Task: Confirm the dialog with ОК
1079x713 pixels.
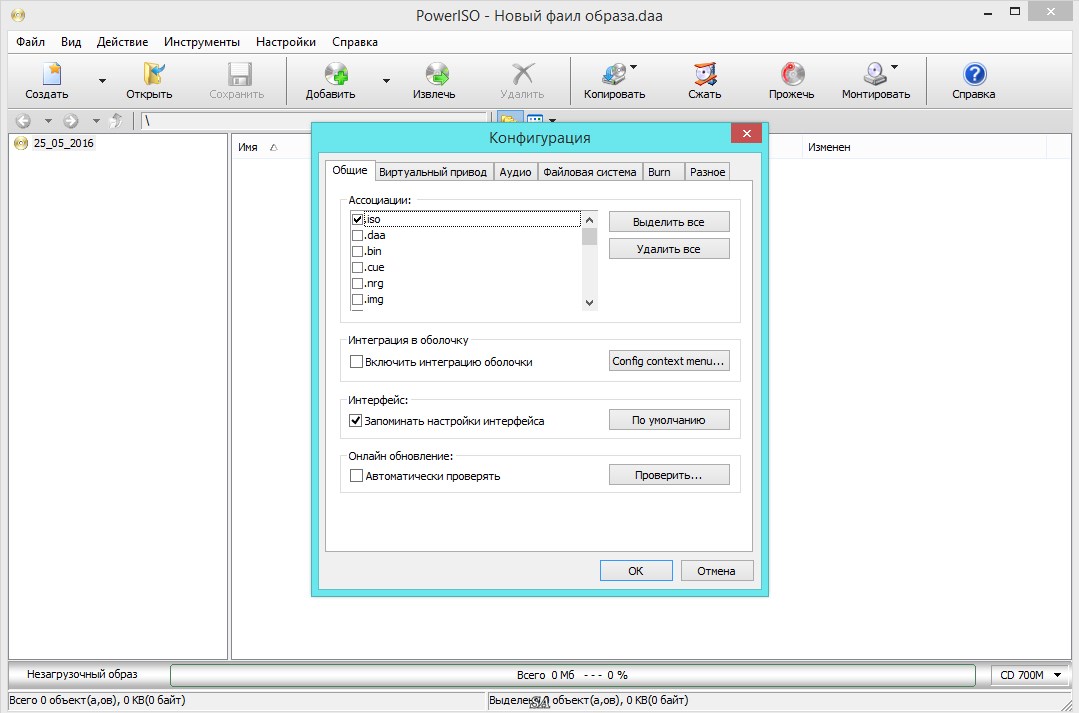Action: point(636,571)
